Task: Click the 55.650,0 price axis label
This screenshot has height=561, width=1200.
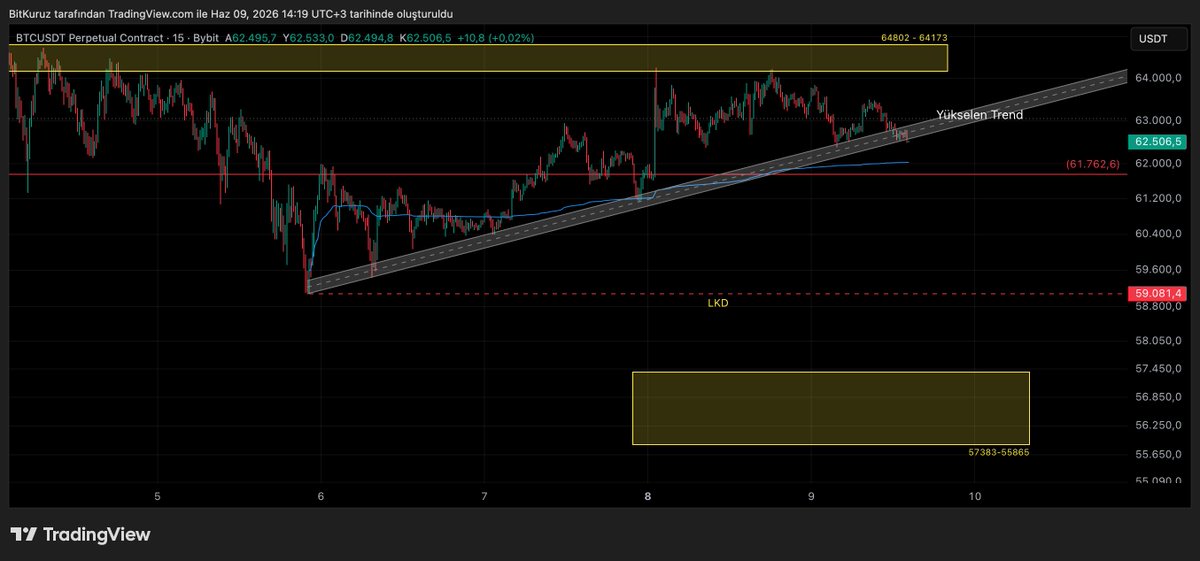Action: [1160, 454]
